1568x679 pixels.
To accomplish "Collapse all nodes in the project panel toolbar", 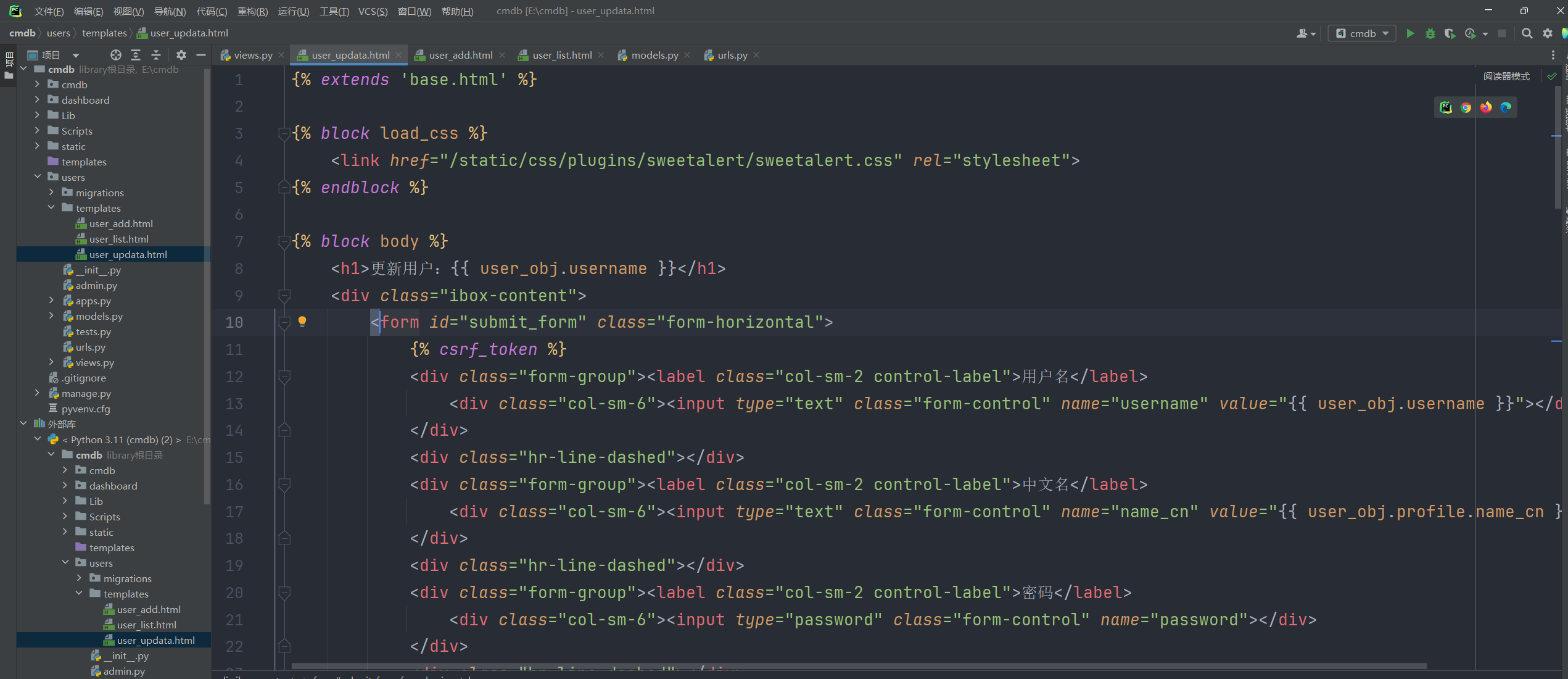I will point(156,55).
